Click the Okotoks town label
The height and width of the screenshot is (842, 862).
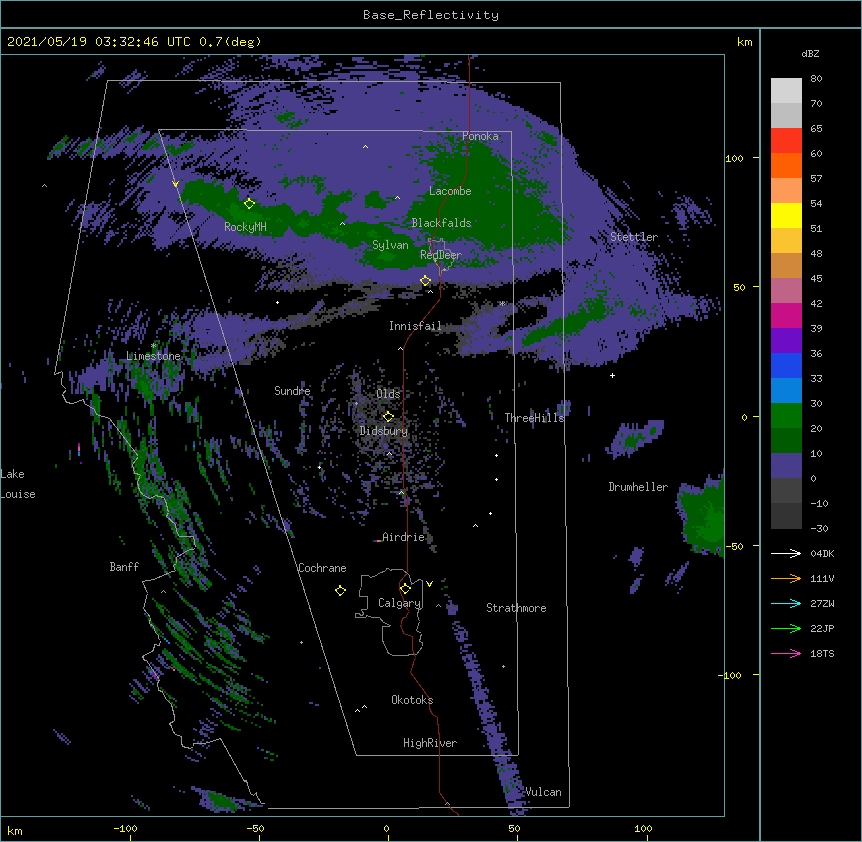[412, 700]
